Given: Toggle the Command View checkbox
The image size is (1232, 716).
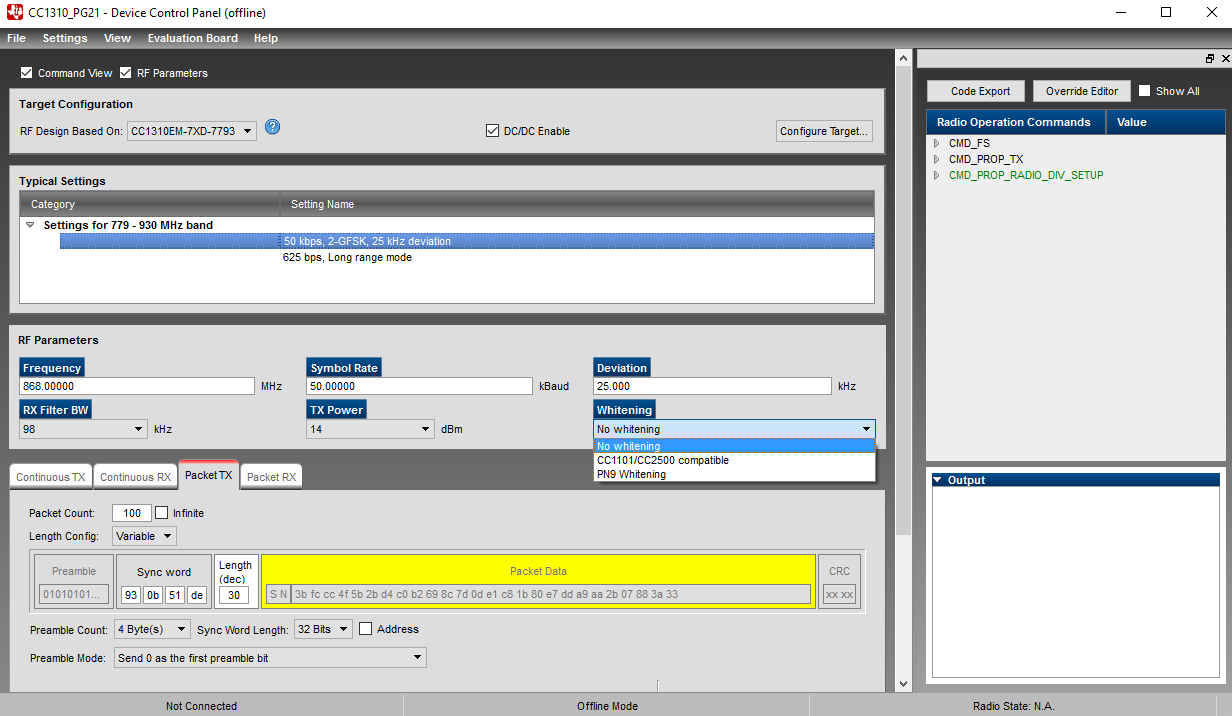Looking at the screenshot, I should [27, 73].
